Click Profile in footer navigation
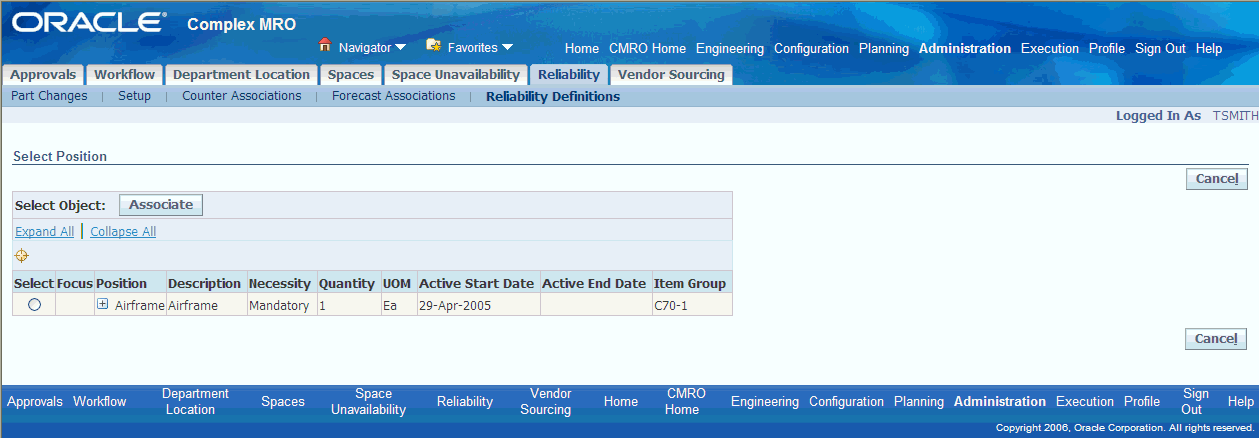Screen dimensions: 1259x438 click(1142, 401)
